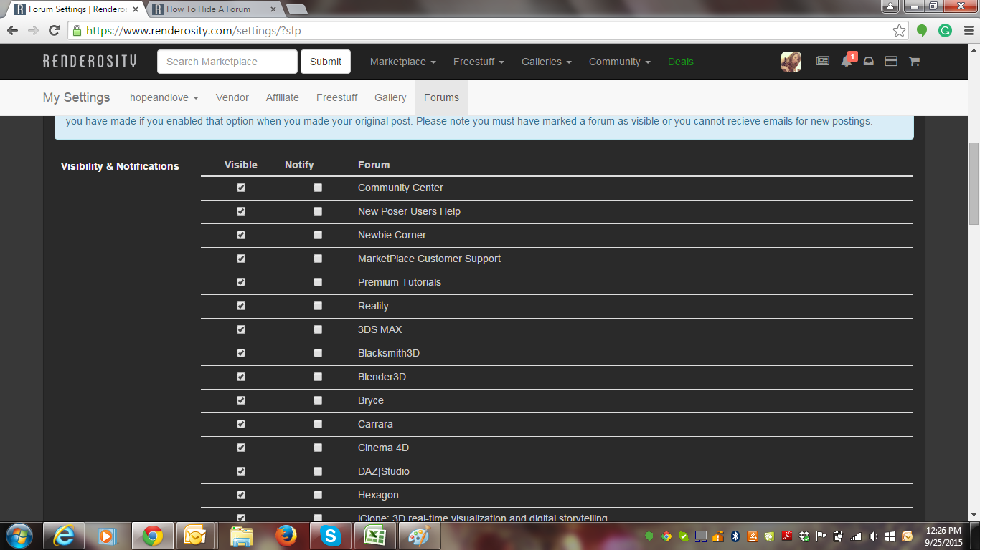Enable Notify for Reality forum

click(x=319, y=307)
